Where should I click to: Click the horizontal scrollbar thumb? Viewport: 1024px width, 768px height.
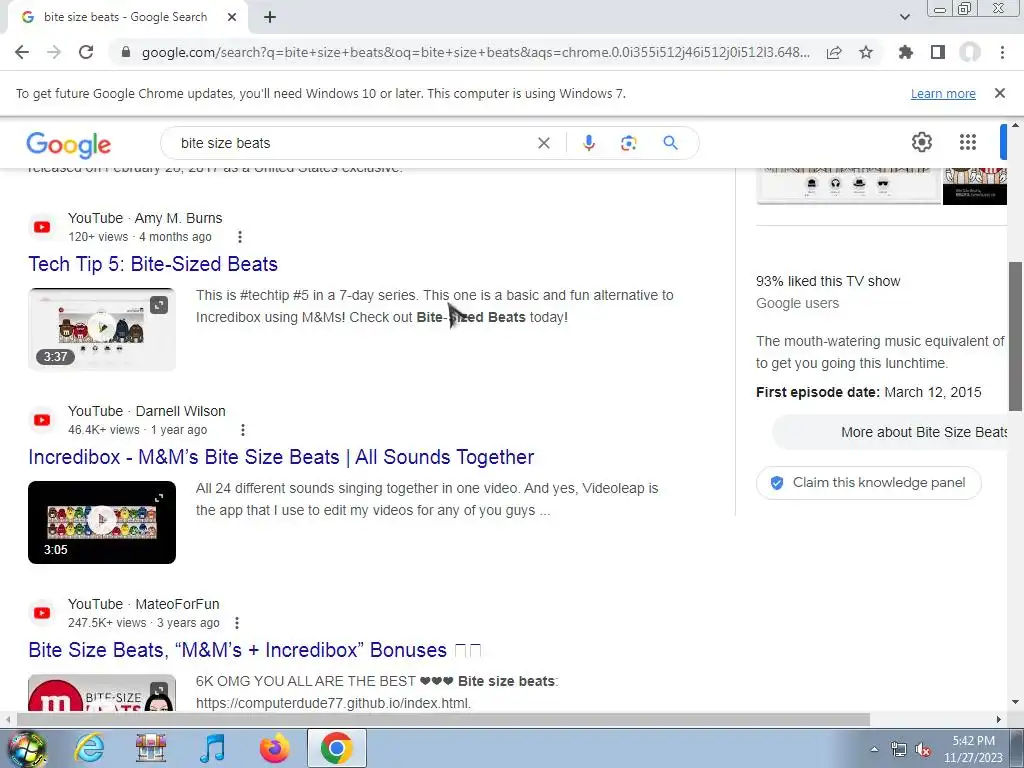point(443,719)
